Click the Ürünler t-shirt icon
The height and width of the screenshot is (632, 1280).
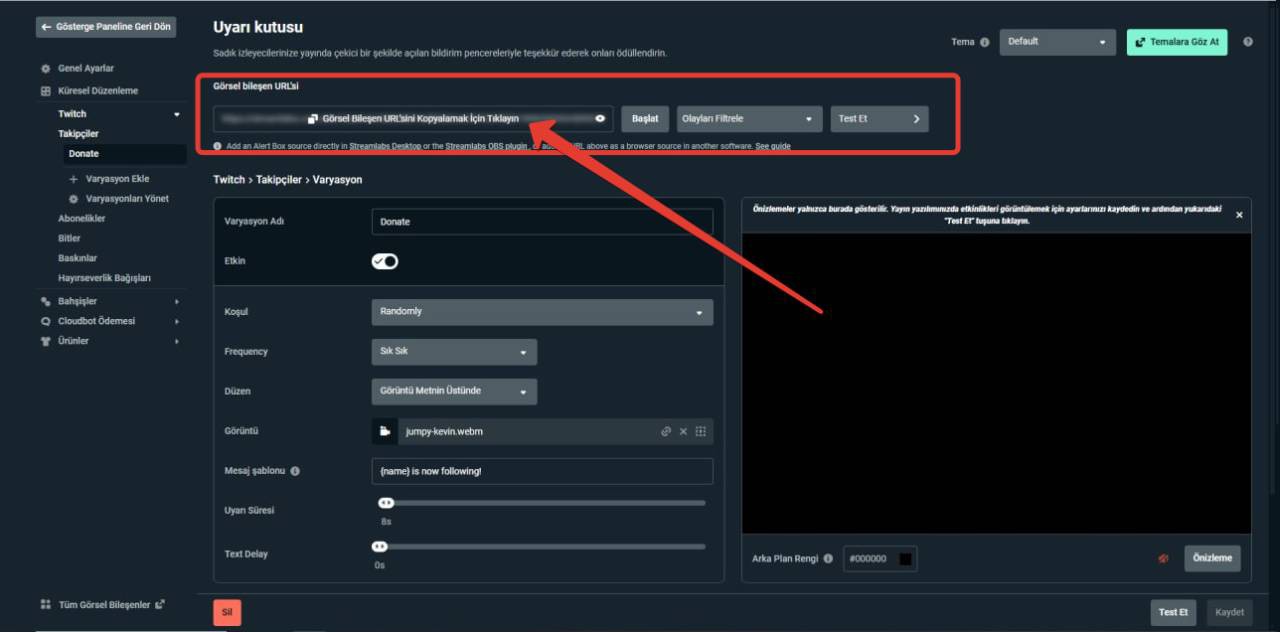point(45,341)
